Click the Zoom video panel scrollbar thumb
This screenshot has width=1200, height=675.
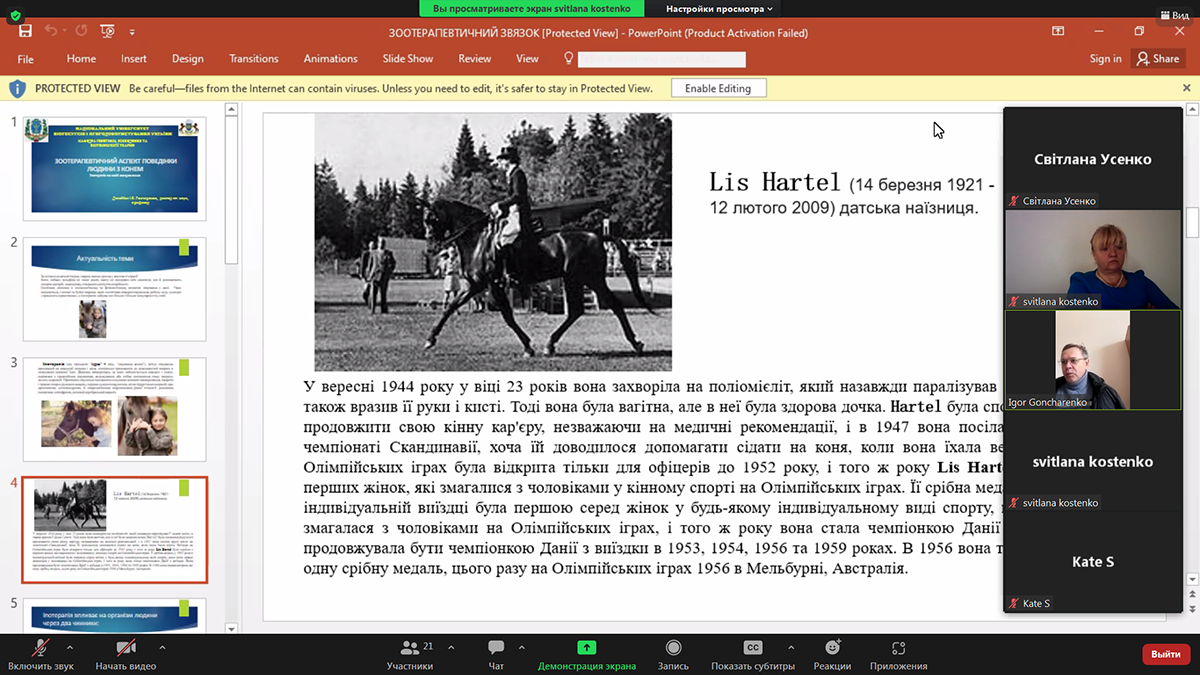pos(1192,222)
